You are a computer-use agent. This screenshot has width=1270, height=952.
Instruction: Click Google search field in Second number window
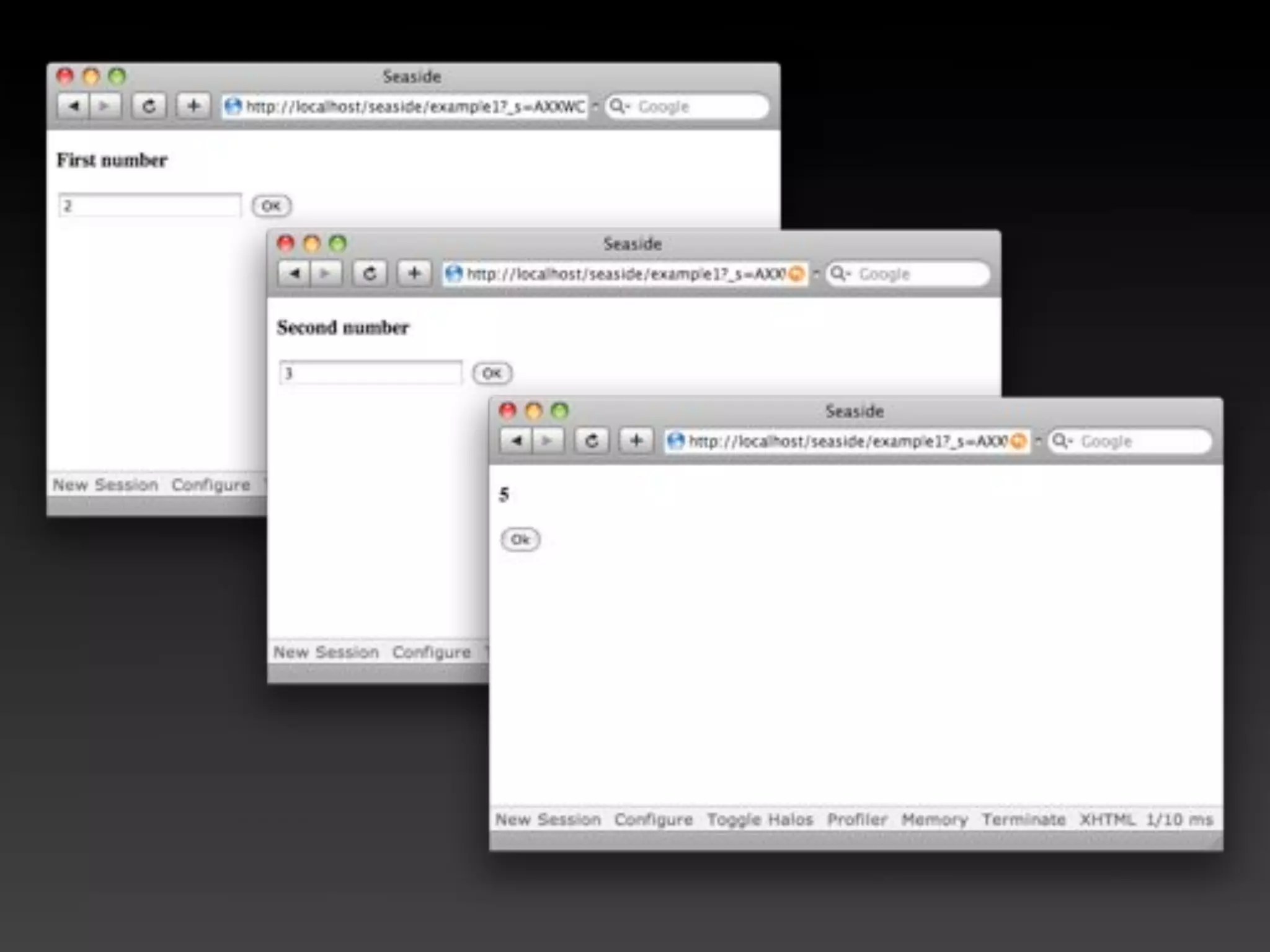pos(908,274)
